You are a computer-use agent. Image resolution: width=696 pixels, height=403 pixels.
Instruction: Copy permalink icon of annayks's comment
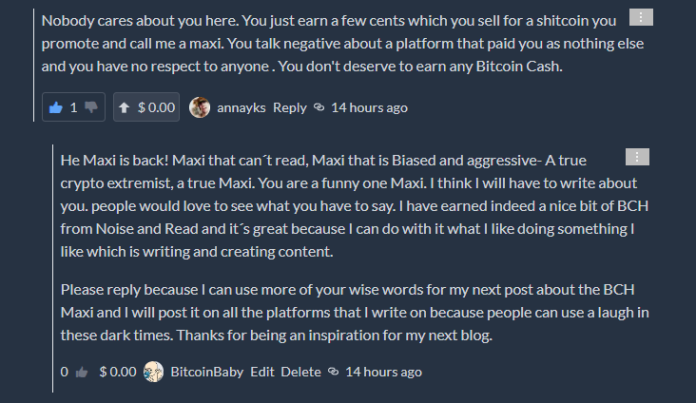click(x=319, y=107)
